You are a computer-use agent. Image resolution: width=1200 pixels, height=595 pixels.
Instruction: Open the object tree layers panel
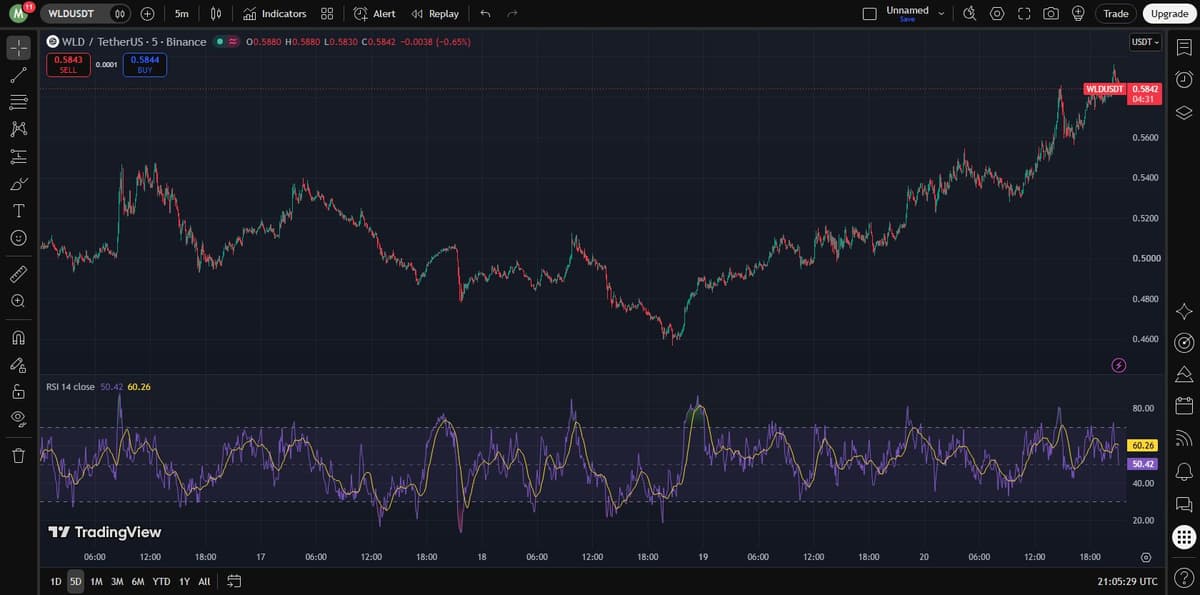point(1184,112)
